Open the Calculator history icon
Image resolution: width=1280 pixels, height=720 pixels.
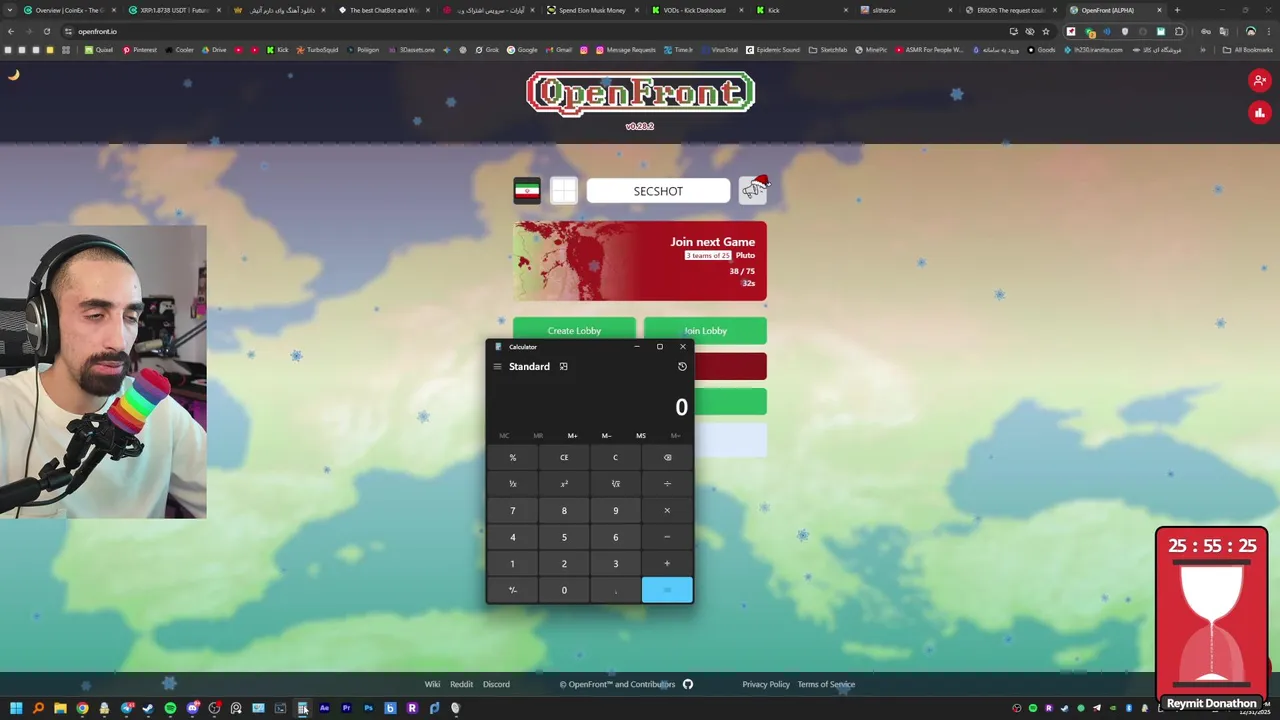click(682, 367)
